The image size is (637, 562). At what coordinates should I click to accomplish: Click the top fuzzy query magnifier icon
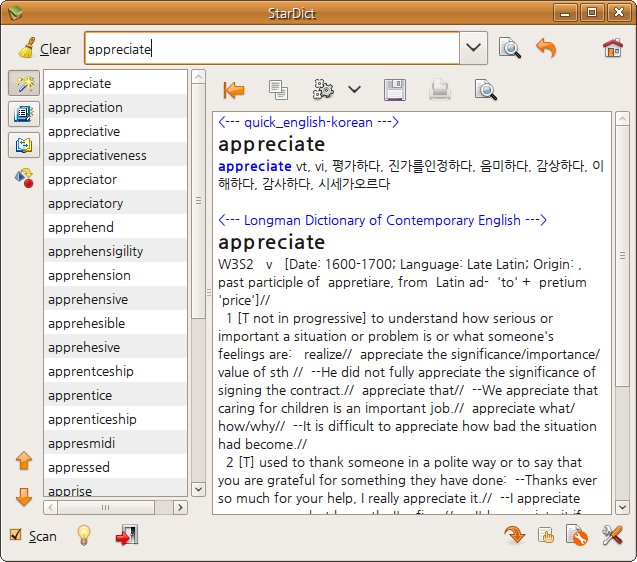(x=509, y=48)
